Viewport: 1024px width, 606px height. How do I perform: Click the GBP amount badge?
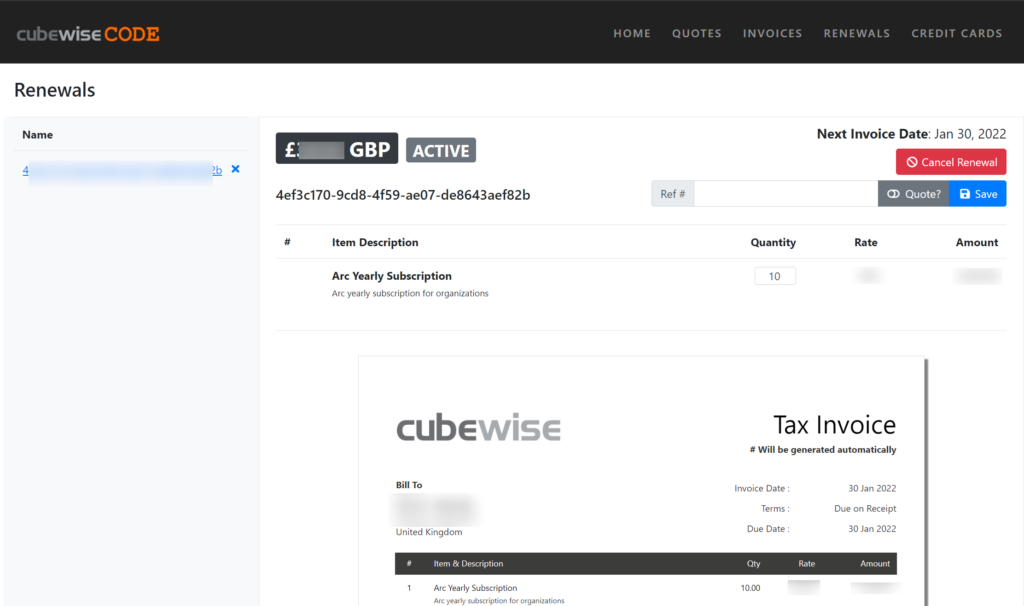(337, 149)
